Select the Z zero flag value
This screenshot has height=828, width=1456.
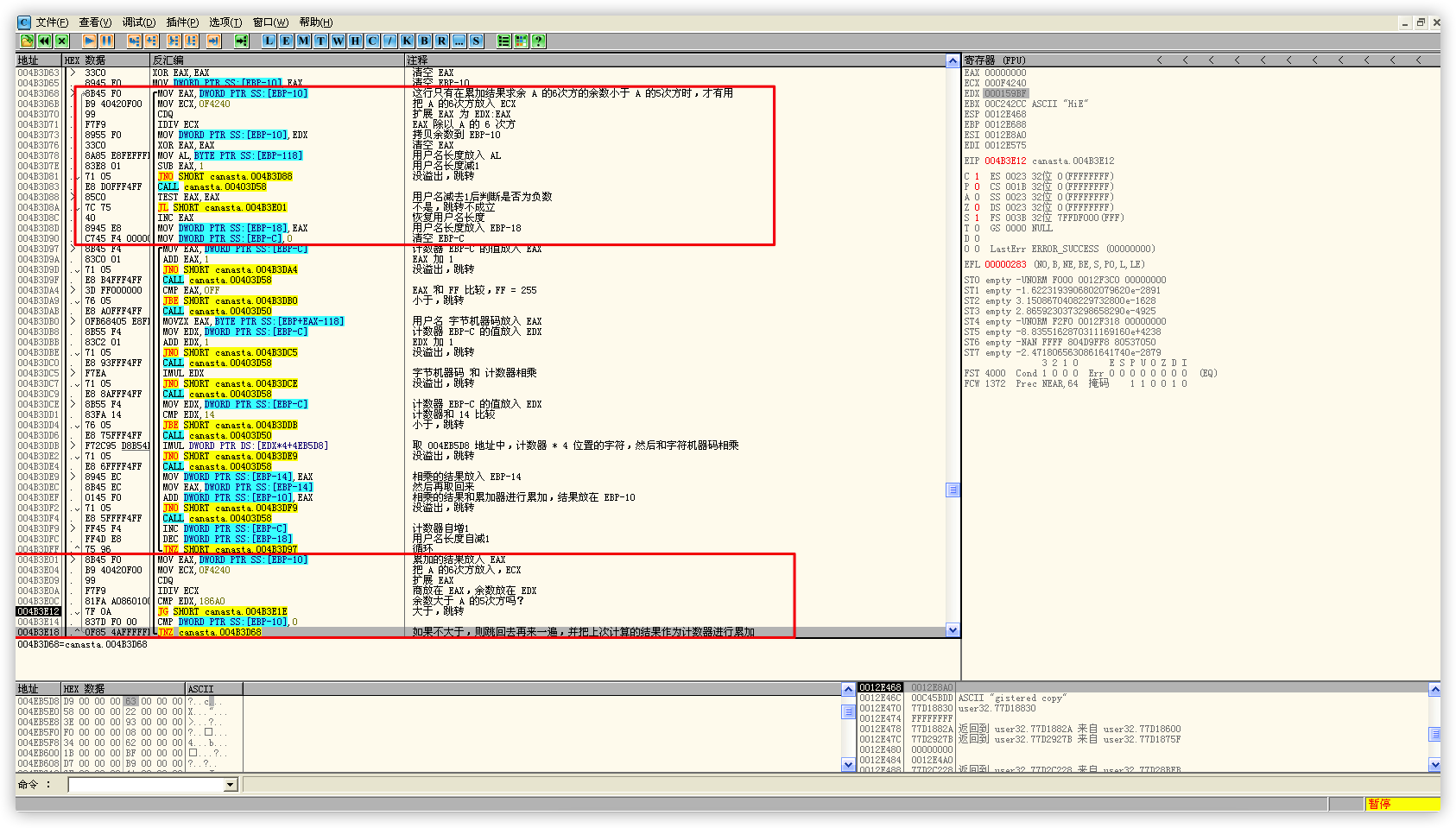point(977,207)
